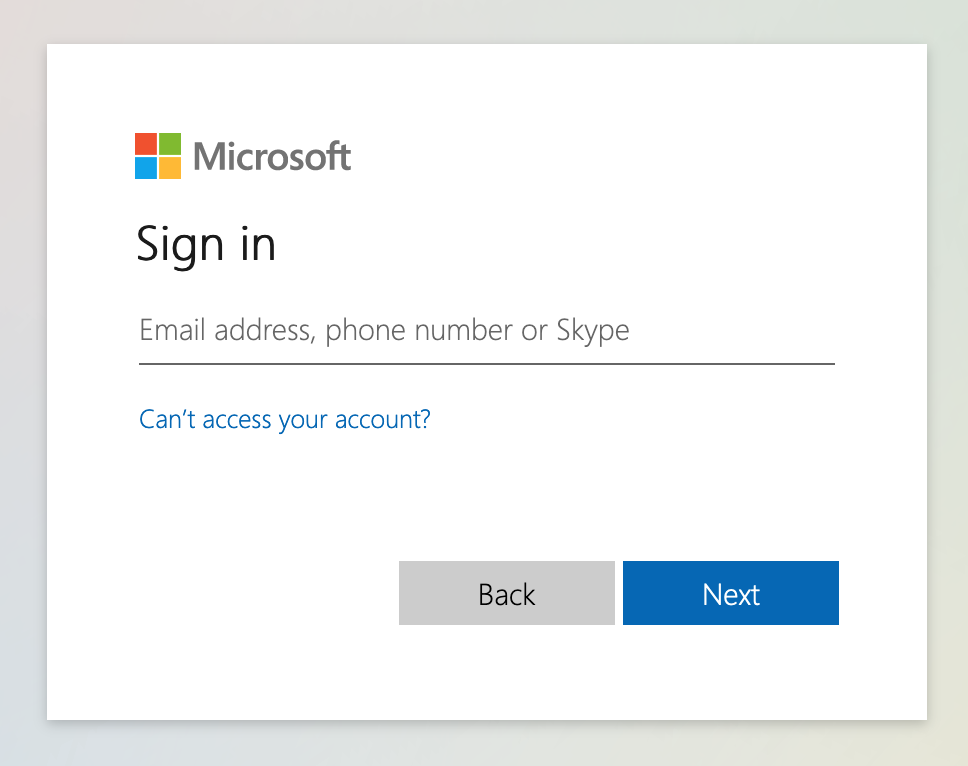Click the underline of the sign-in input
This screenshot has height=766, width=968.
pyautogui.click(x=486, y=364)
